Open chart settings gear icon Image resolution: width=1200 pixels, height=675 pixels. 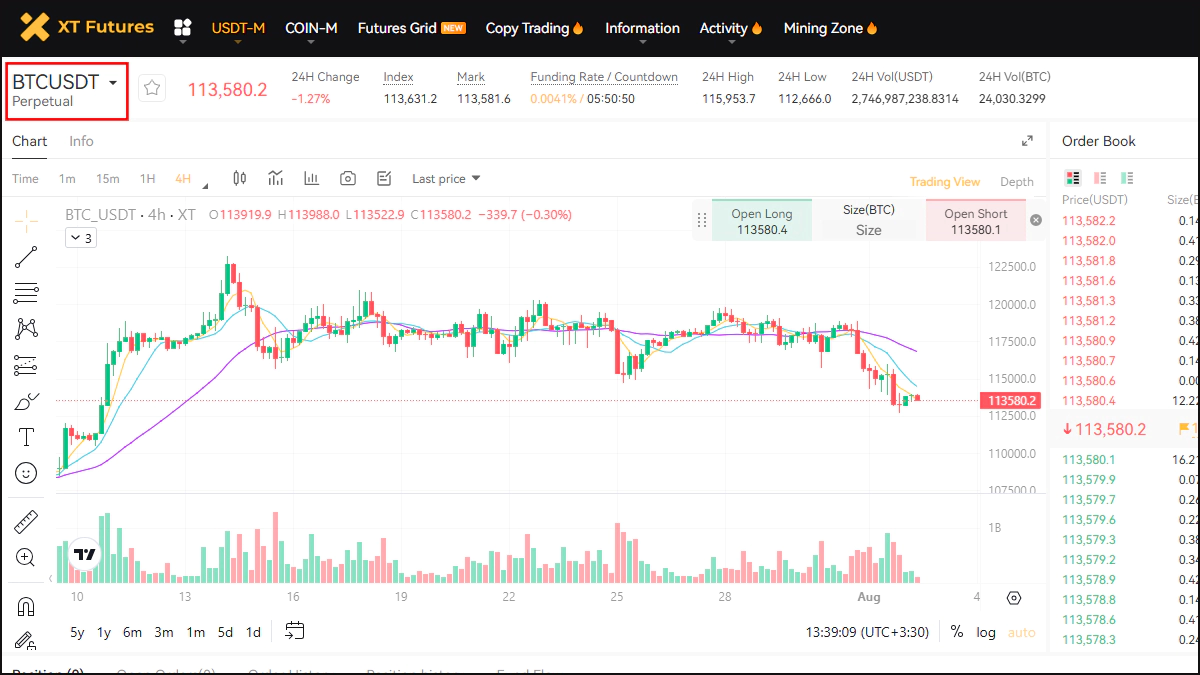[x=1014, y=598]
